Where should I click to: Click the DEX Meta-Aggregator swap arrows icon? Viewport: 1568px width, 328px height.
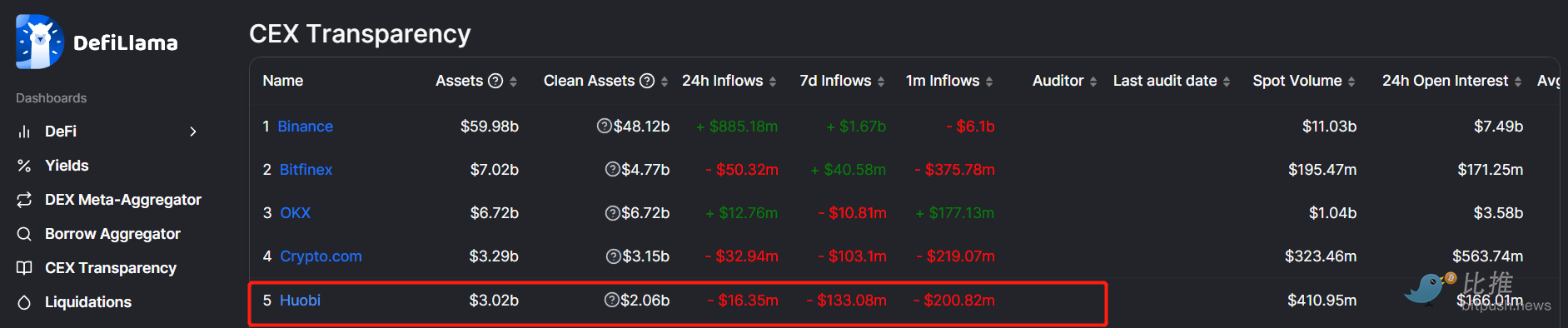24,200
